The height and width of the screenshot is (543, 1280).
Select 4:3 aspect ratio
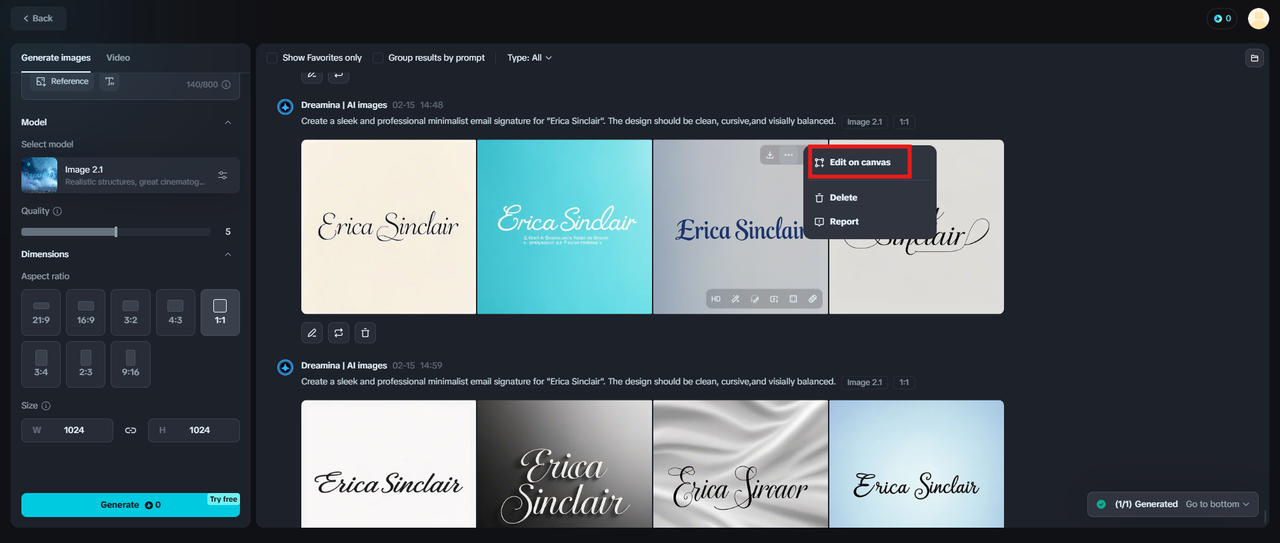click(x=175, y=312)
